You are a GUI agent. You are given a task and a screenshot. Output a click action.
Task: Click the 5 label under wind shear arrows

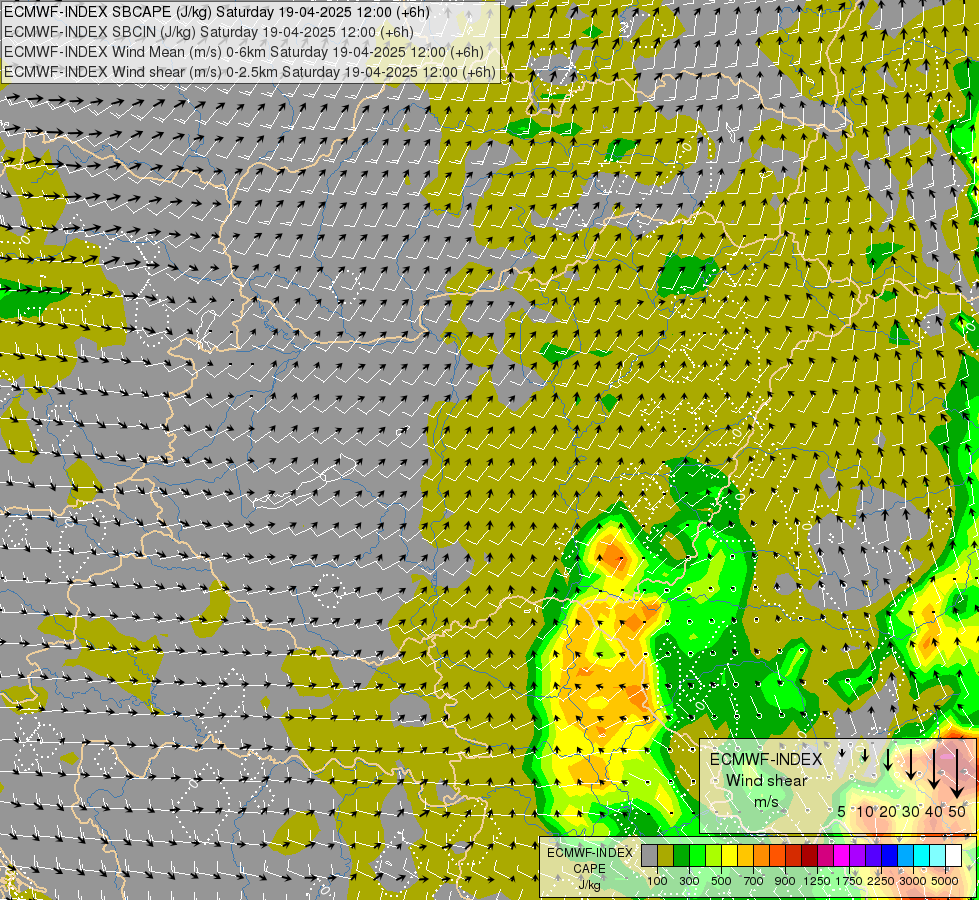point(842,811)
